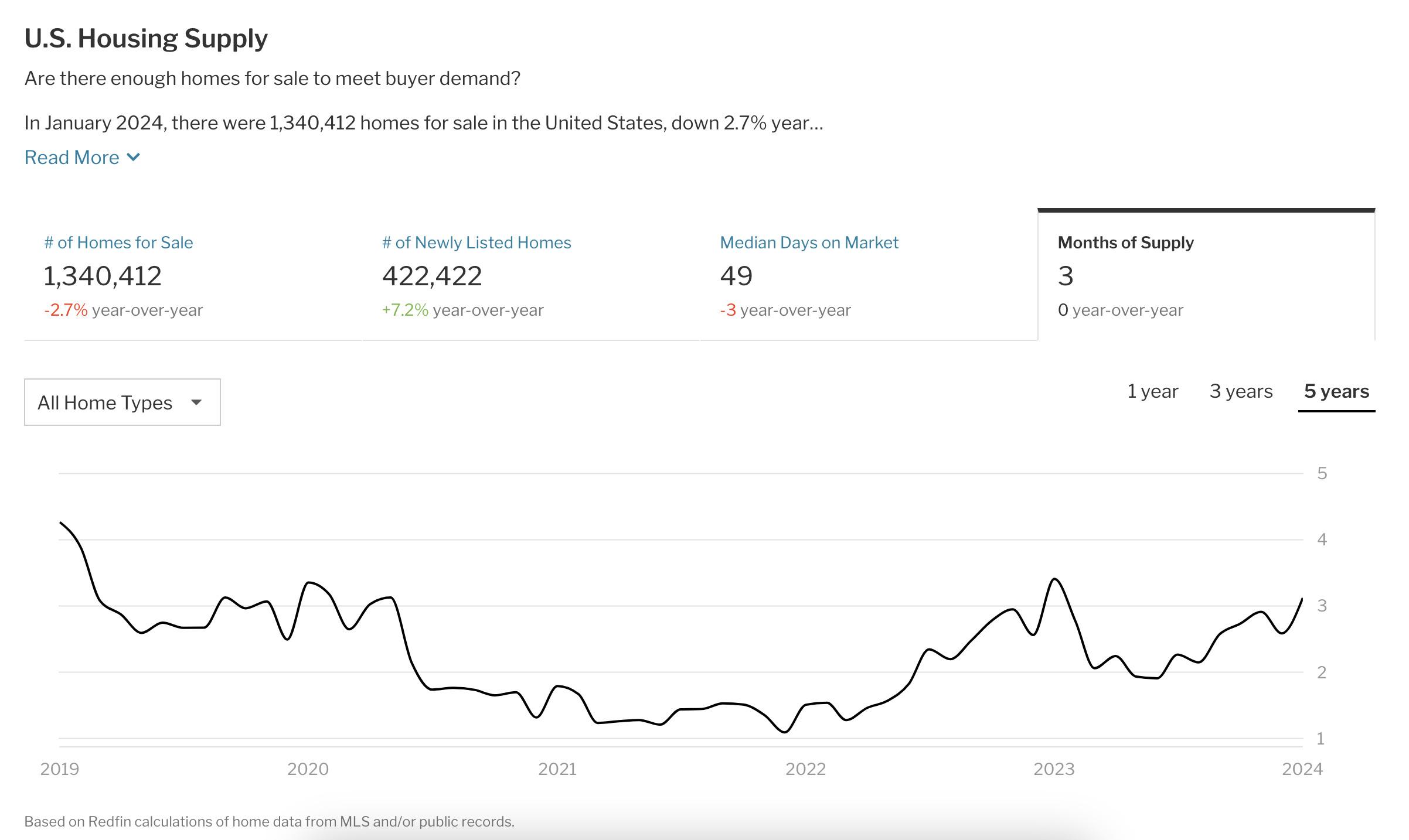Open the Median Days on Market tab
The height and width of the screenshot is (840, 1409).
pos(808,243)
